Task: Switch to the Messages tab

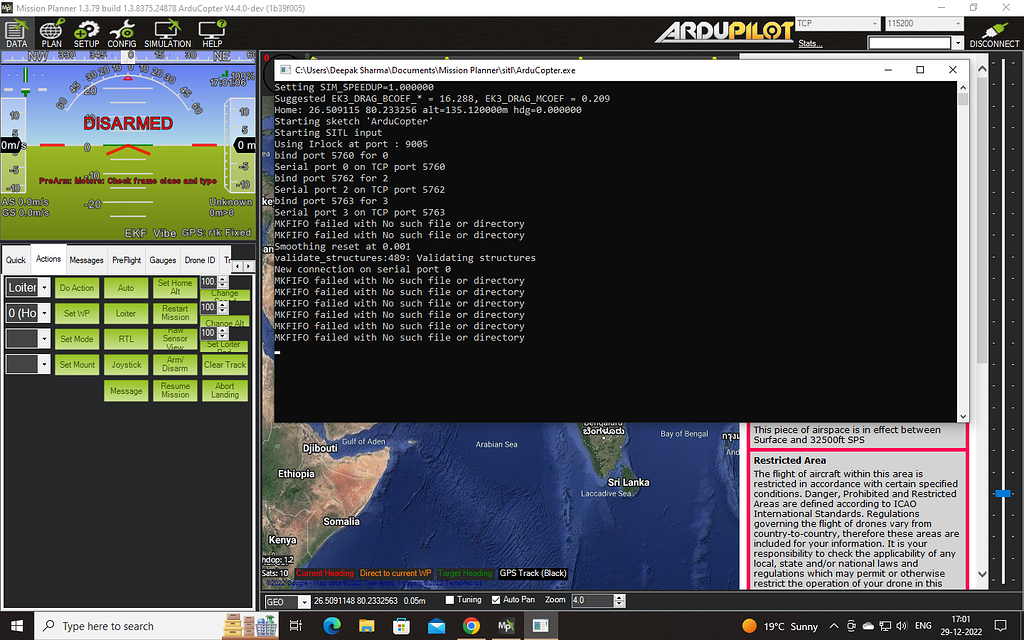Action: pyautogui.click(x=86, y=259)
